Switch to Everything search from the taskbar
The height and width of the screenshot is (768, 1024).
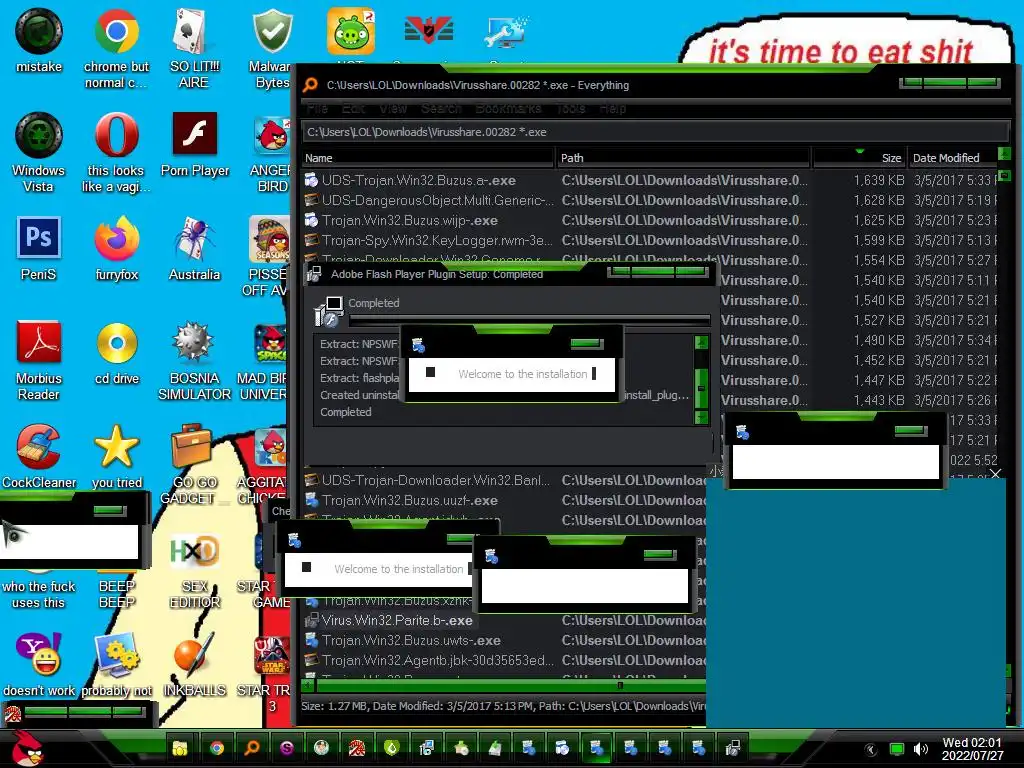pyautogui.click(x=251, y=748)
